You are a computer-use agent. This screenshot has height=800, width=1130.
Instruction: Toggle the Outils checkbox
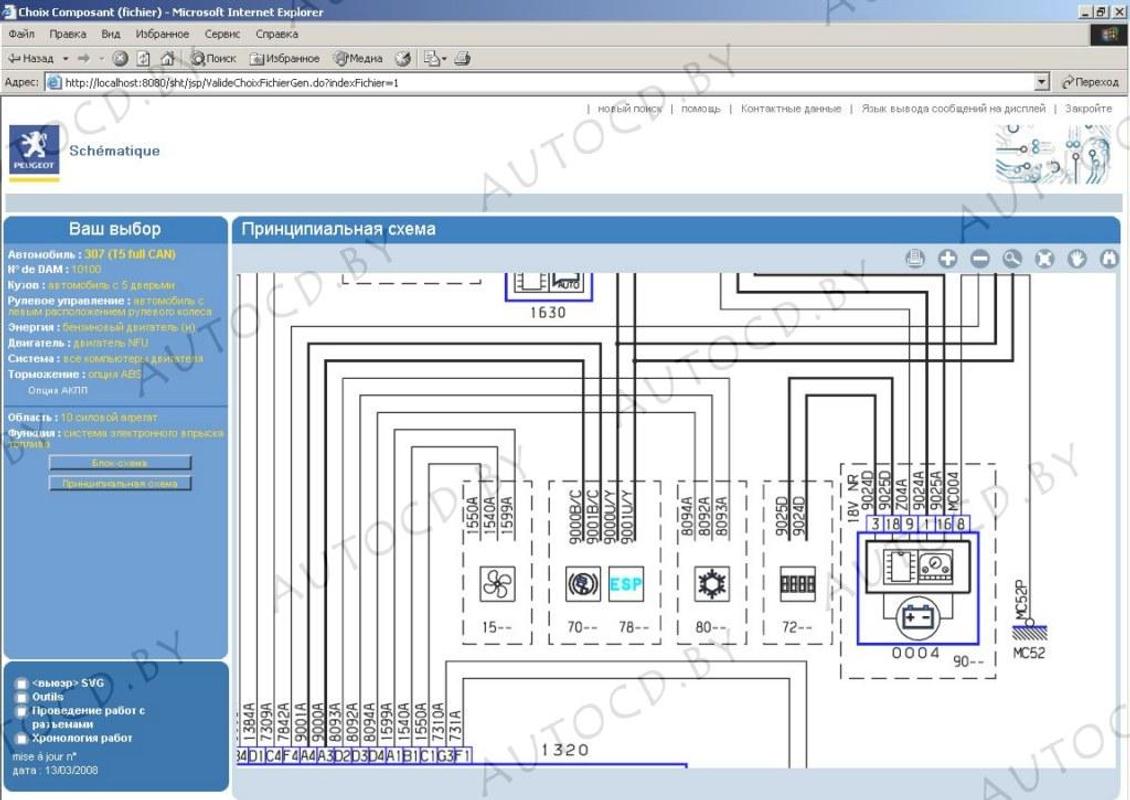[22, 697]
